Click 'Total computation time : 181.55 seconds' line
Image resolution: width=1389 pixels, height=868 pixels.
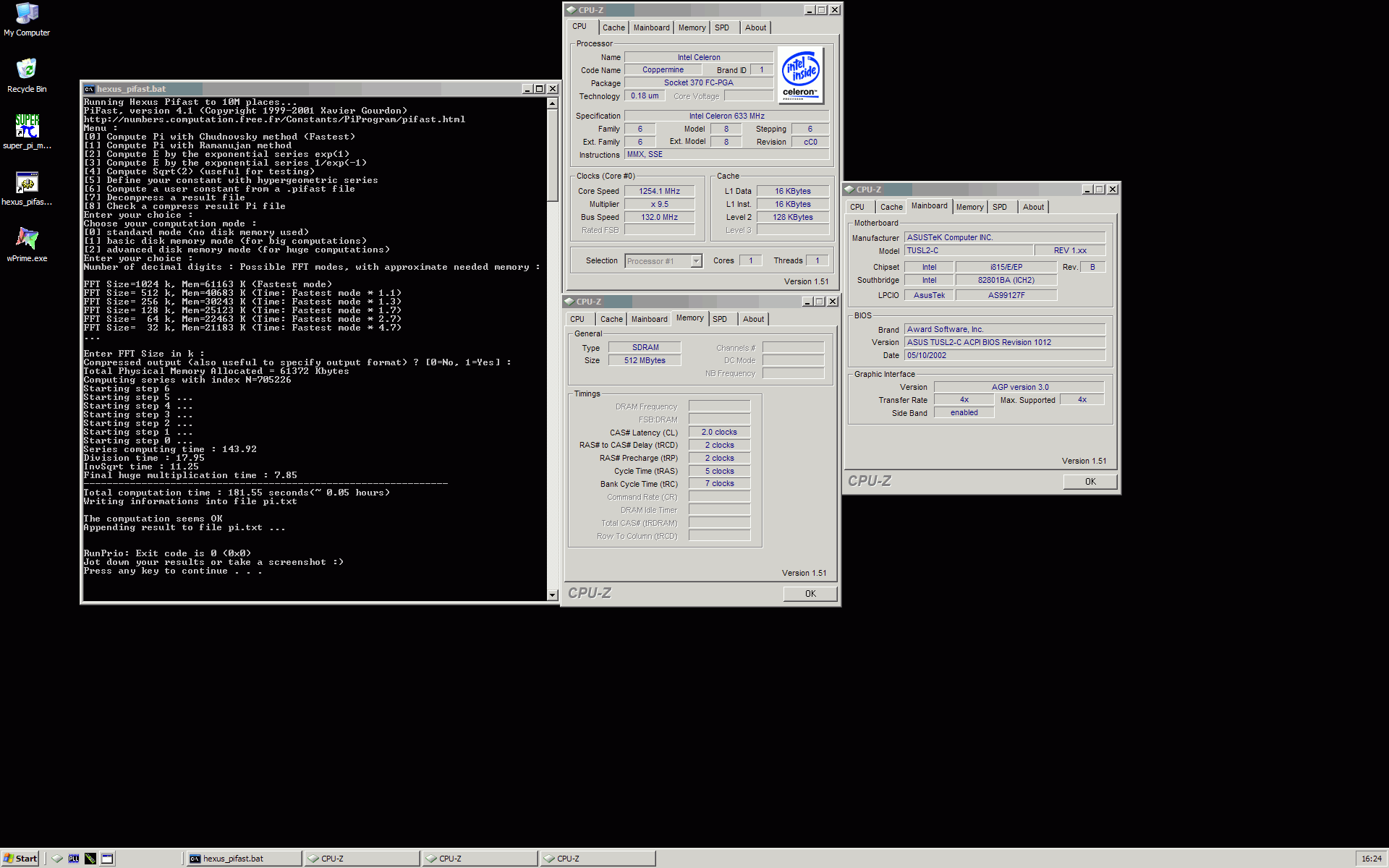[236, 493]
